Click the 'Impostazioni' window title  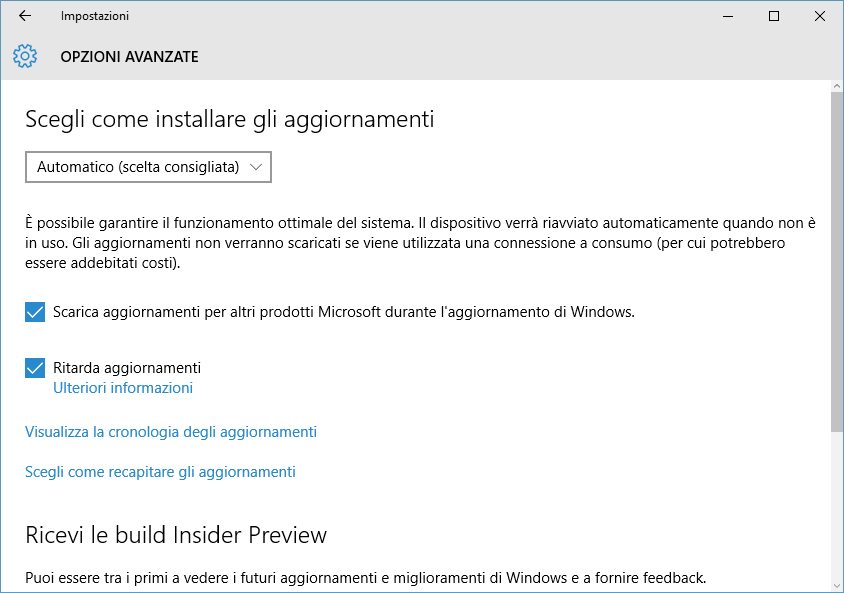(x=95, y=16)
